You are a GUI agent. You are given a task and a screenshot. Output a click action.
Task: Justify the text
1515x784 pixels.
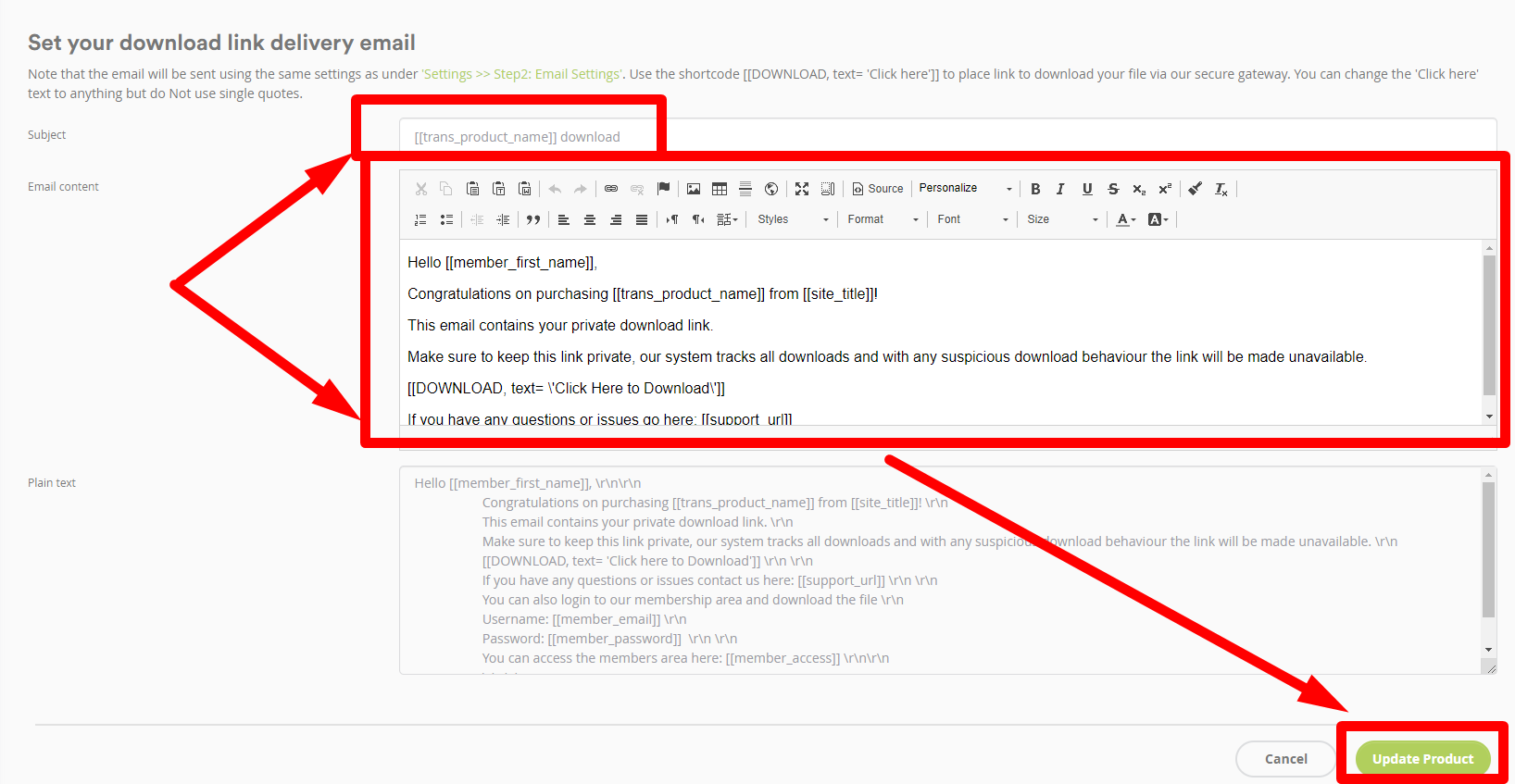click(642, 219)
